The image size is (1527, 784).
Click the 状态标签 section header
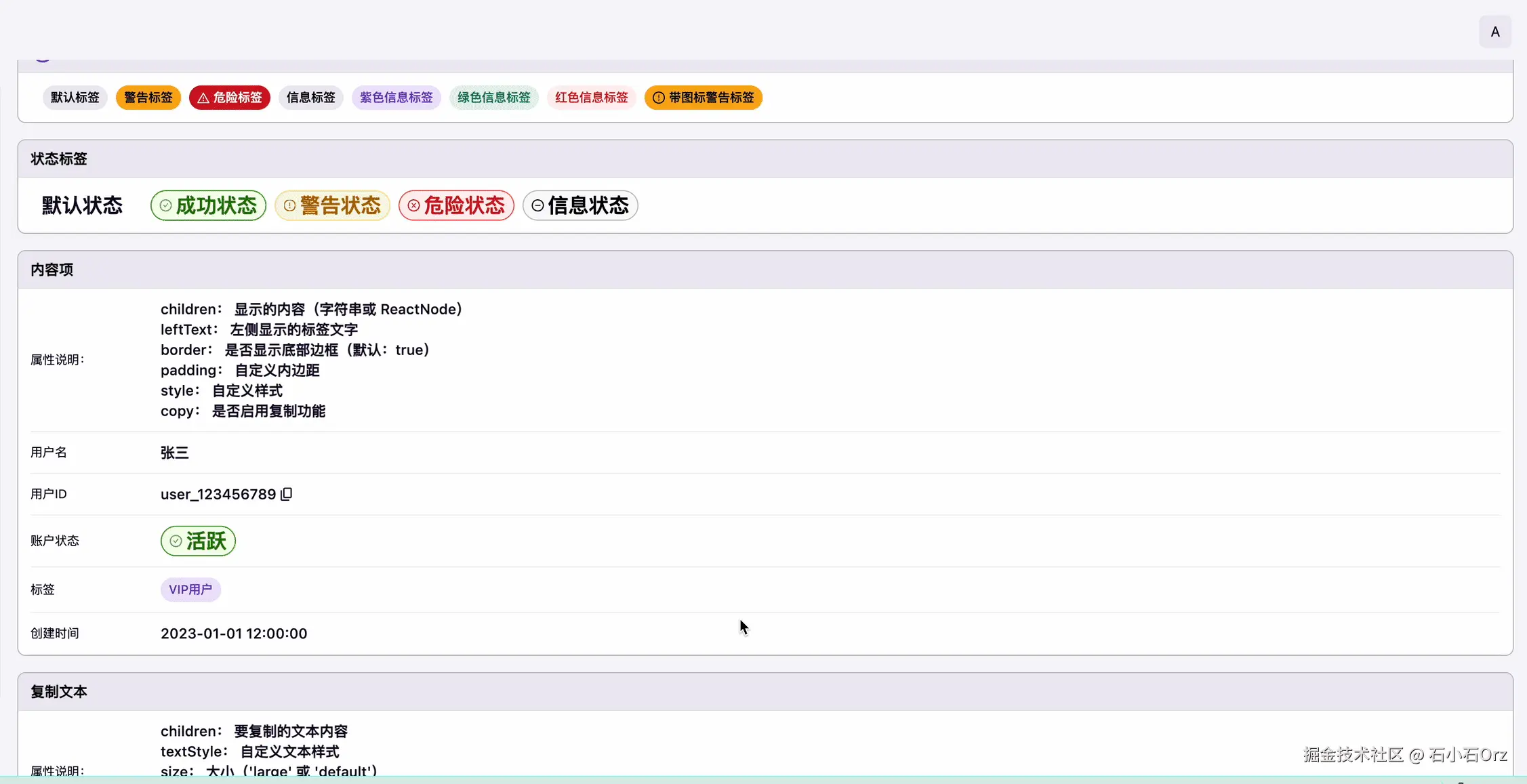(59, 159)
